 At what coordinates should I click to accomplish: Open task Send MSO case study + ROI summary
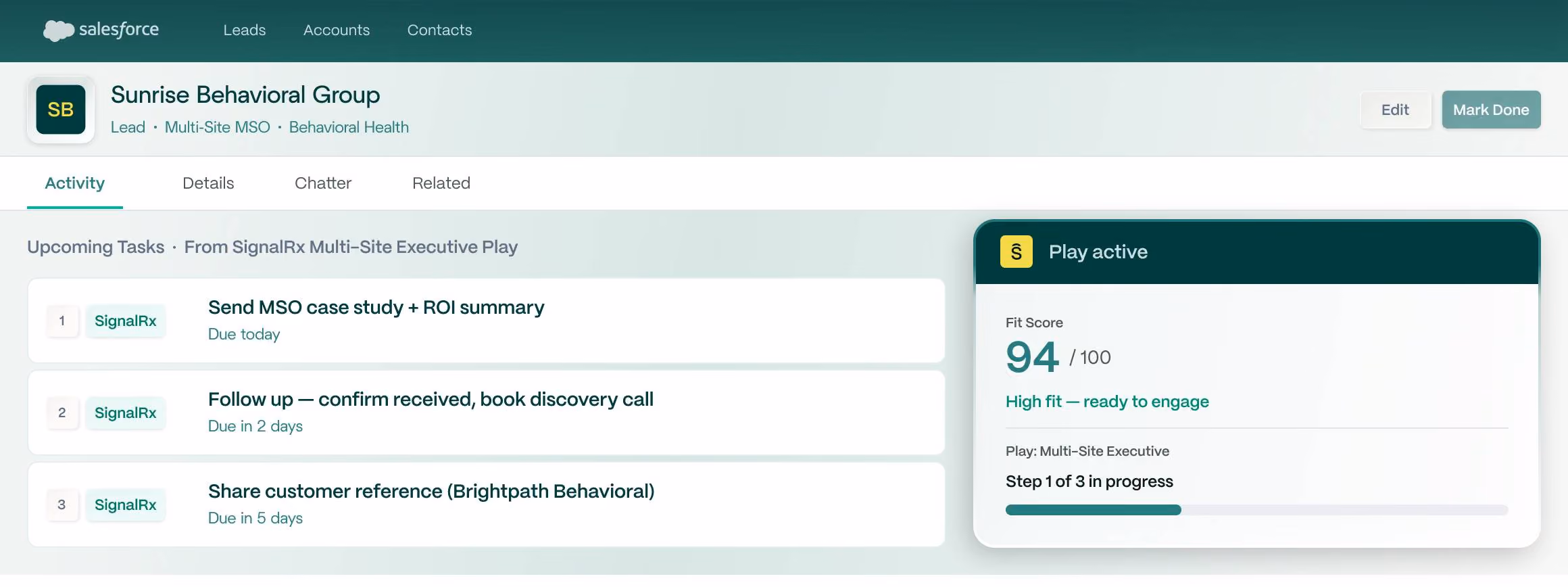pos(487,321)
